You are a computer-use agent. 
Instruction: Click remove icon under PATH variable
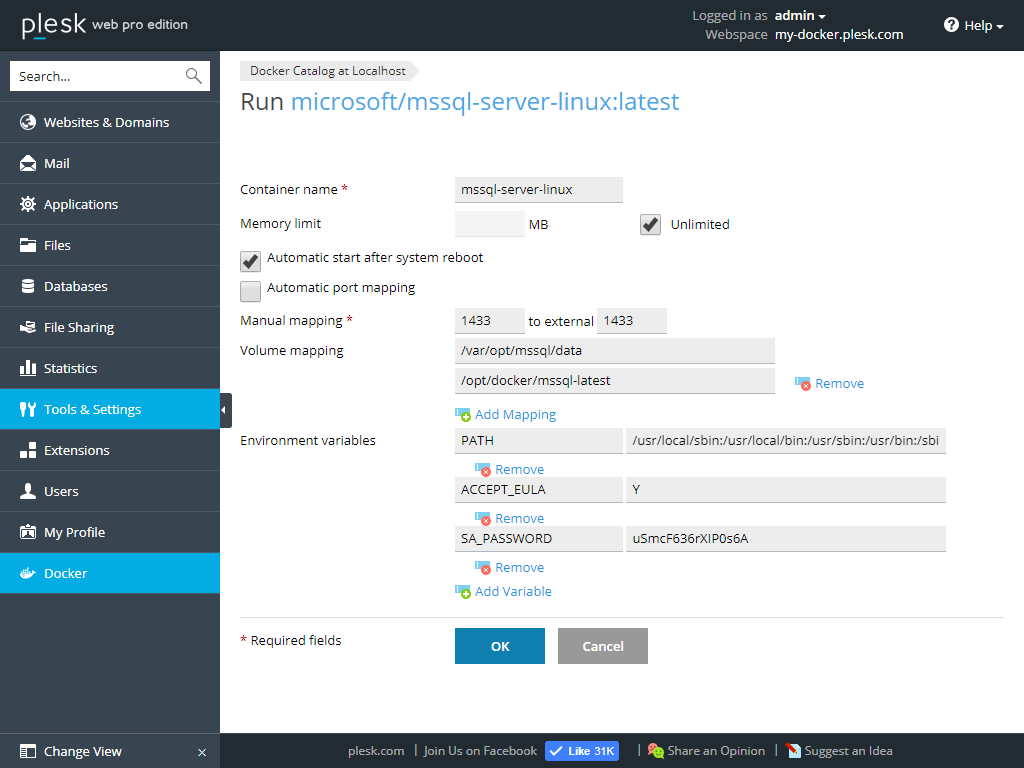pyautogui.click(x=483, y=470)
